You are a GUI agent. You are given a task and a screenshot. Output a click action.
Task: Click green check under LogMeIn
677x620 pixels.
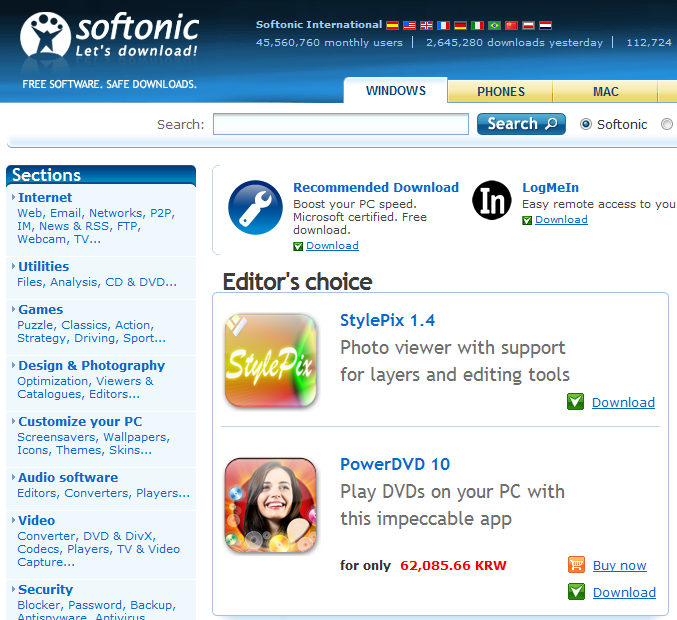click(527, 220)
